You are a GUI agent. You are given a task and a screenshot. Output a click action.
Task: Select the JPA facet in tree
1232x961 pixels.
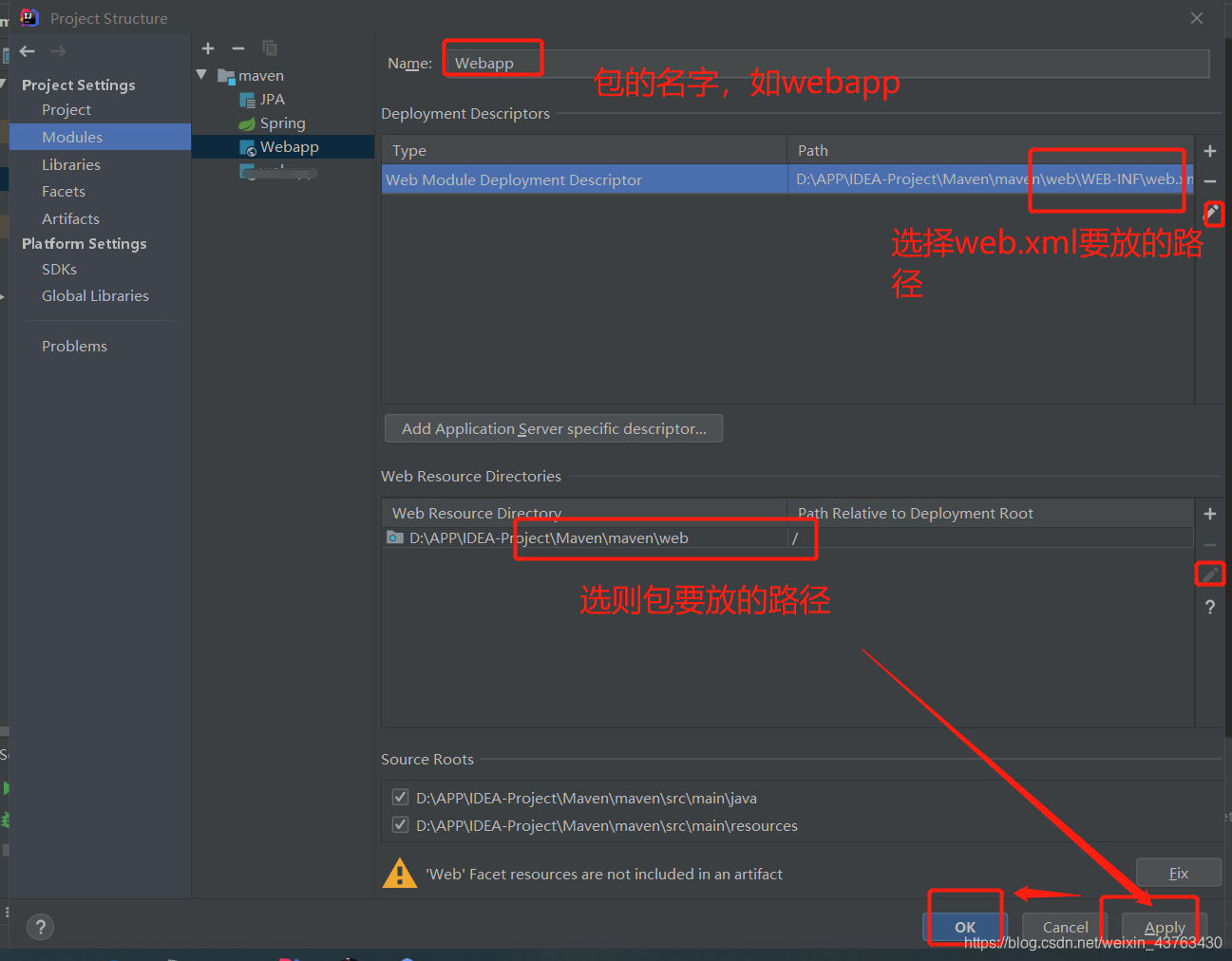coord(273,100)
